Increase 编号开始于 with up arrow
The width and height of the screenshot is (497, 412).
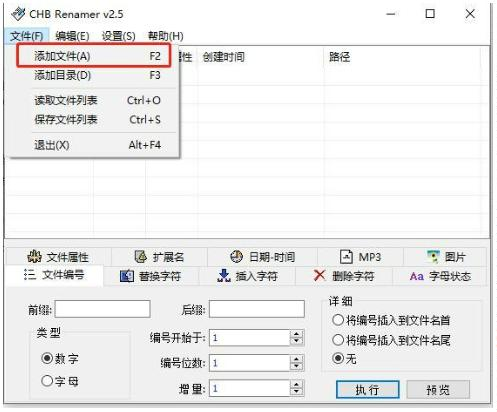296,334
